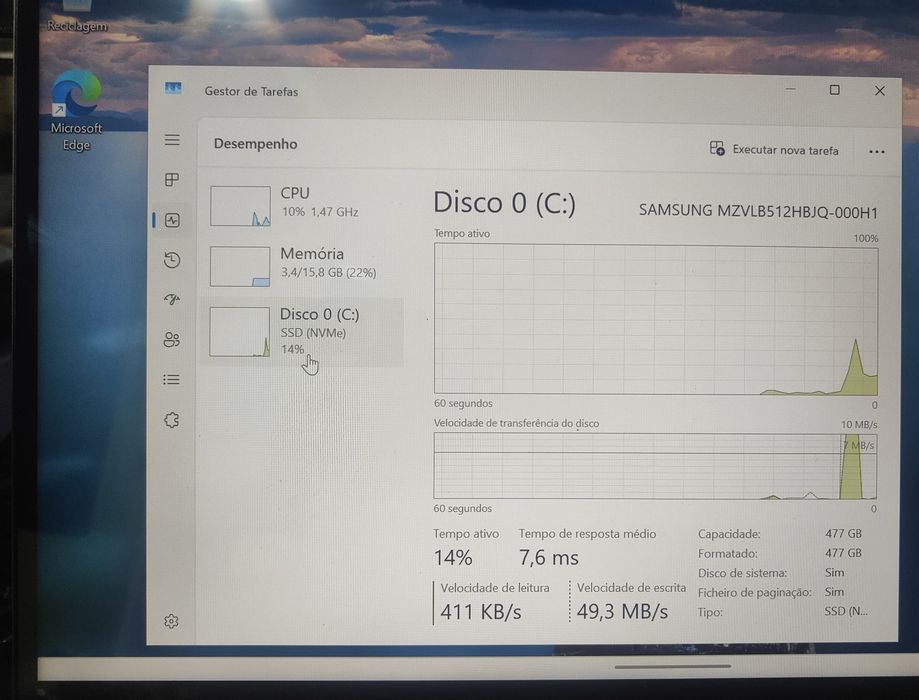Viewport: 919px width, 700px height.
Task: Open the three-dots more options menu
Action: (x=876, y=151)
